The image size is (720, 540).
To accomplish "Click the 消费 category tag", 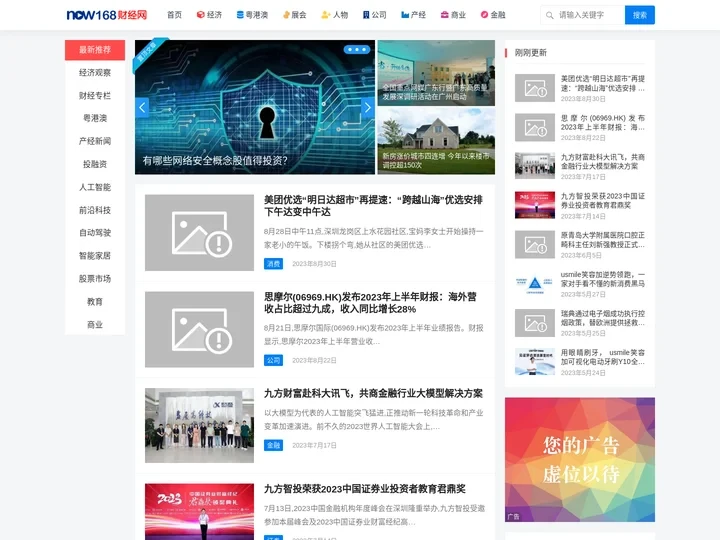I will [273, 264].
